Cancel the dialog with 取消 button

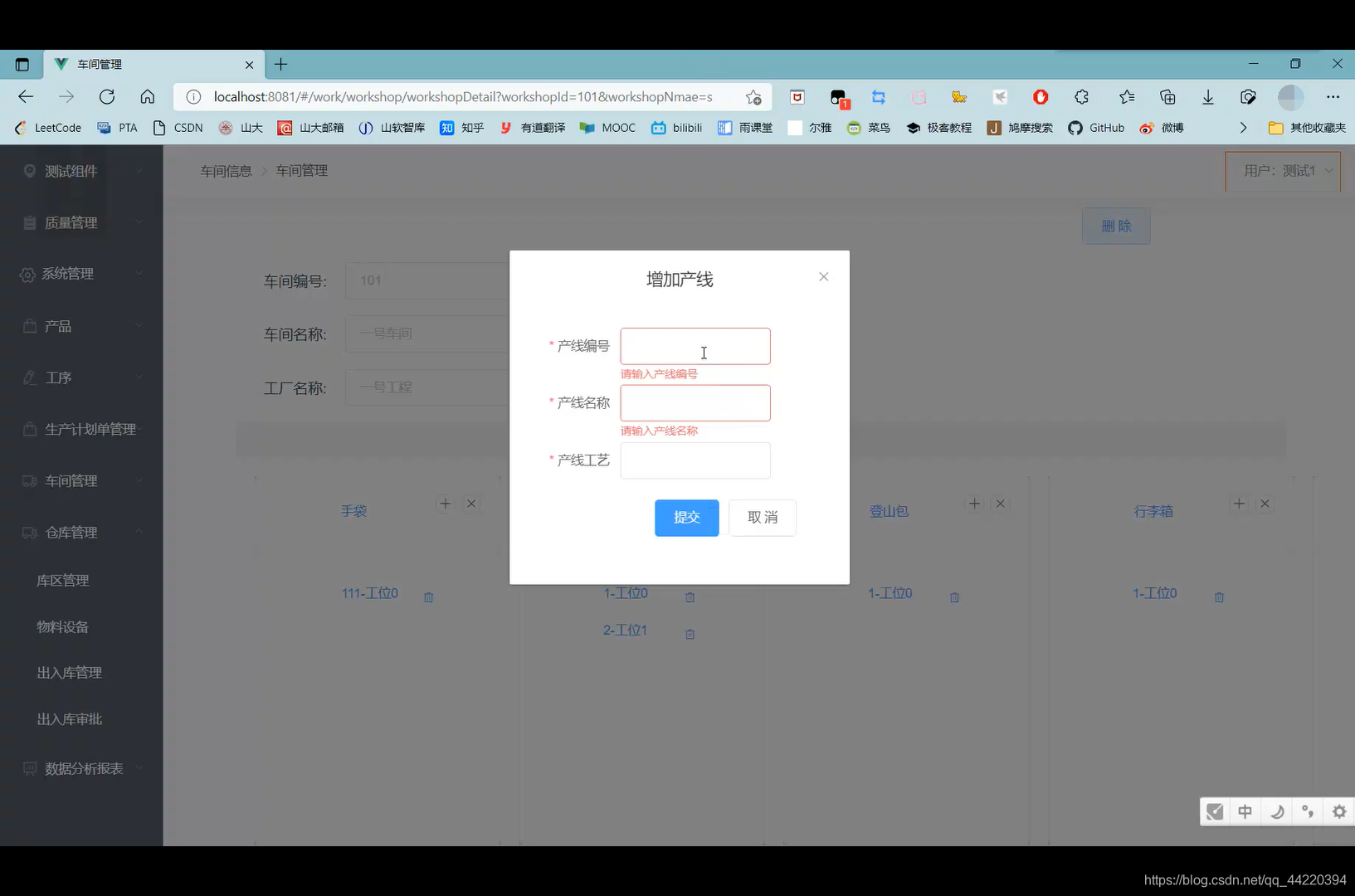pos(763,518)
